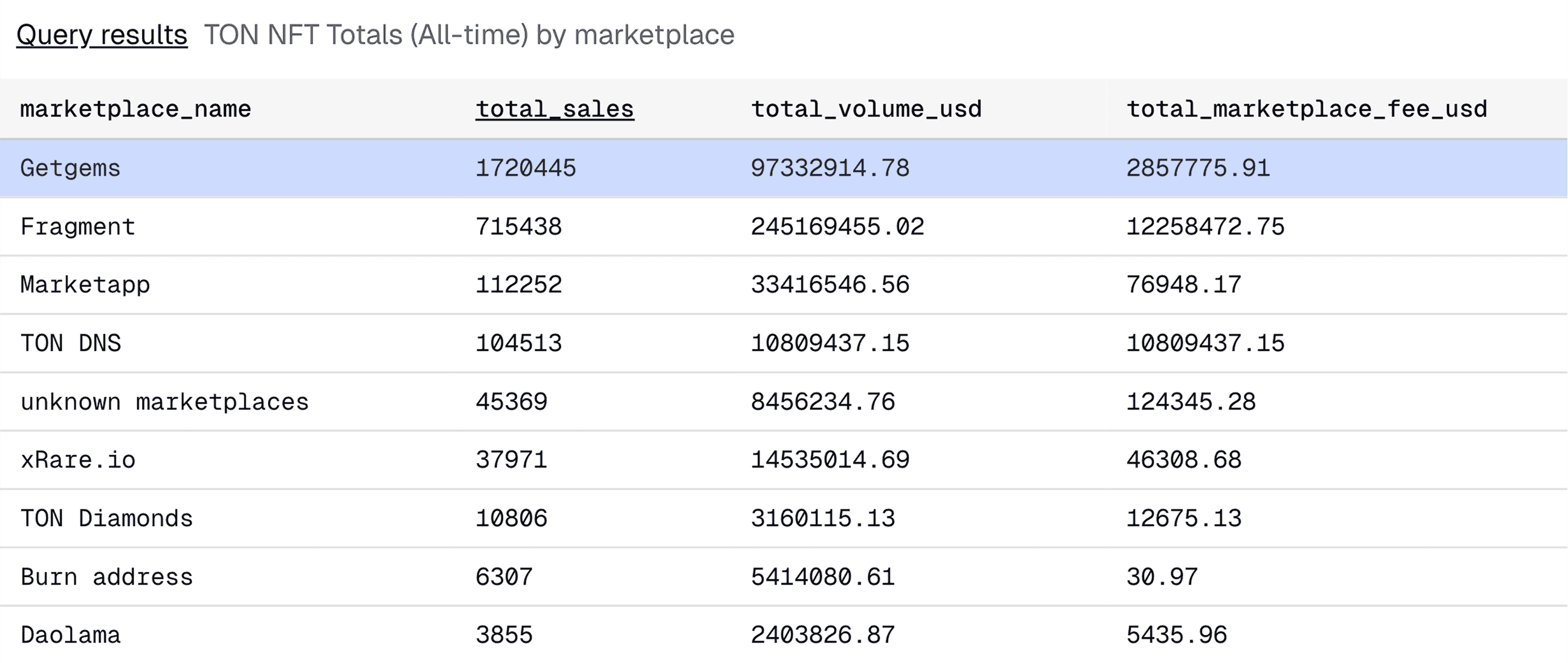Click total sales value 37971

511,460
